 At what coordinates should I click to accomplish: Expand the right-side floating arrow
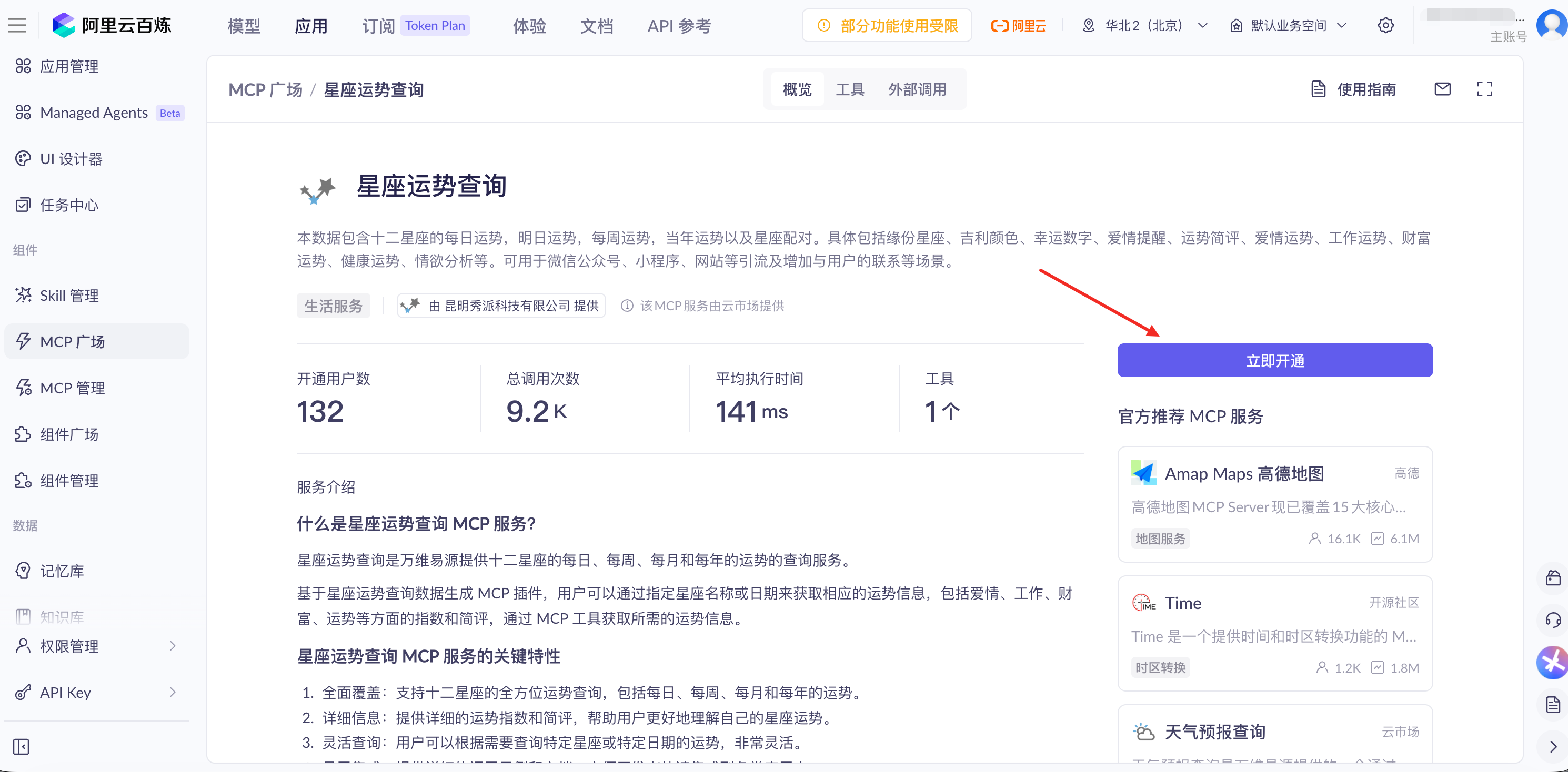(x=1553, y=746)
